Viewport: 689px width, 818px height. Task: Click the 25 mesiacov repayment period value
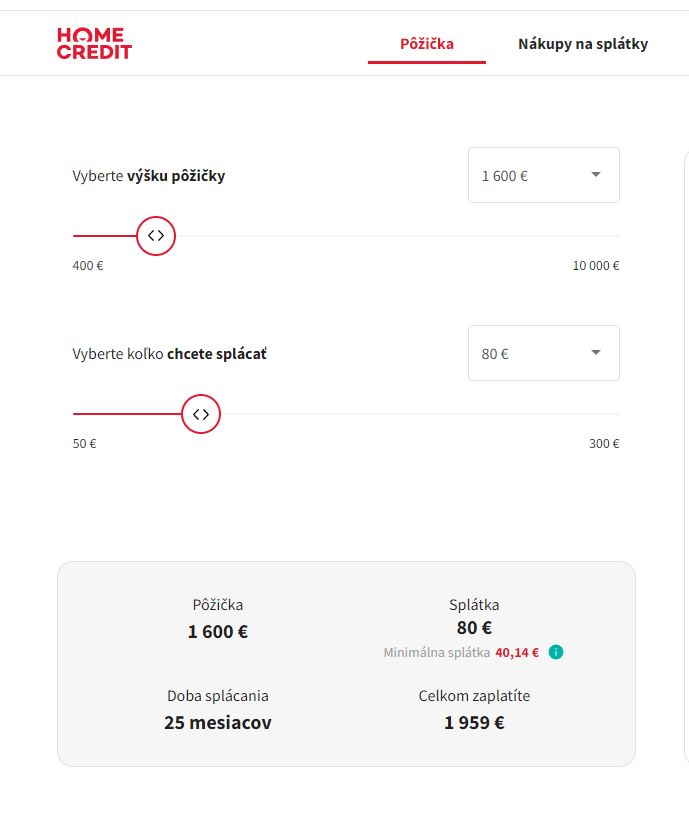pos(218,722)
